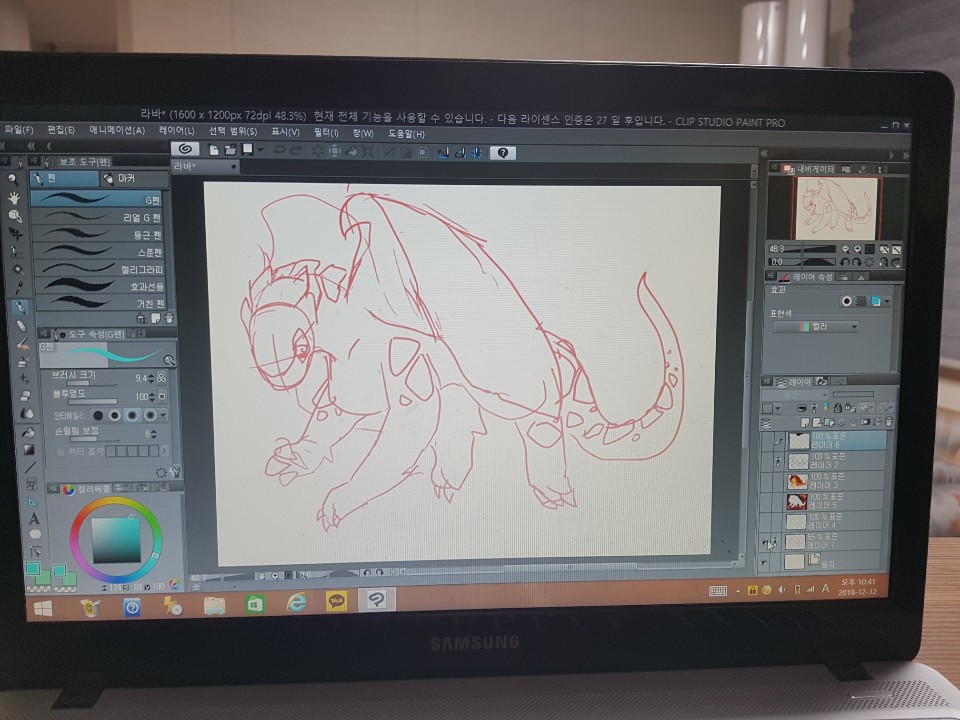Expand the anti-aliasing options arrow
Viewport: 960px width, 720px height.
(x=162, y=414)
